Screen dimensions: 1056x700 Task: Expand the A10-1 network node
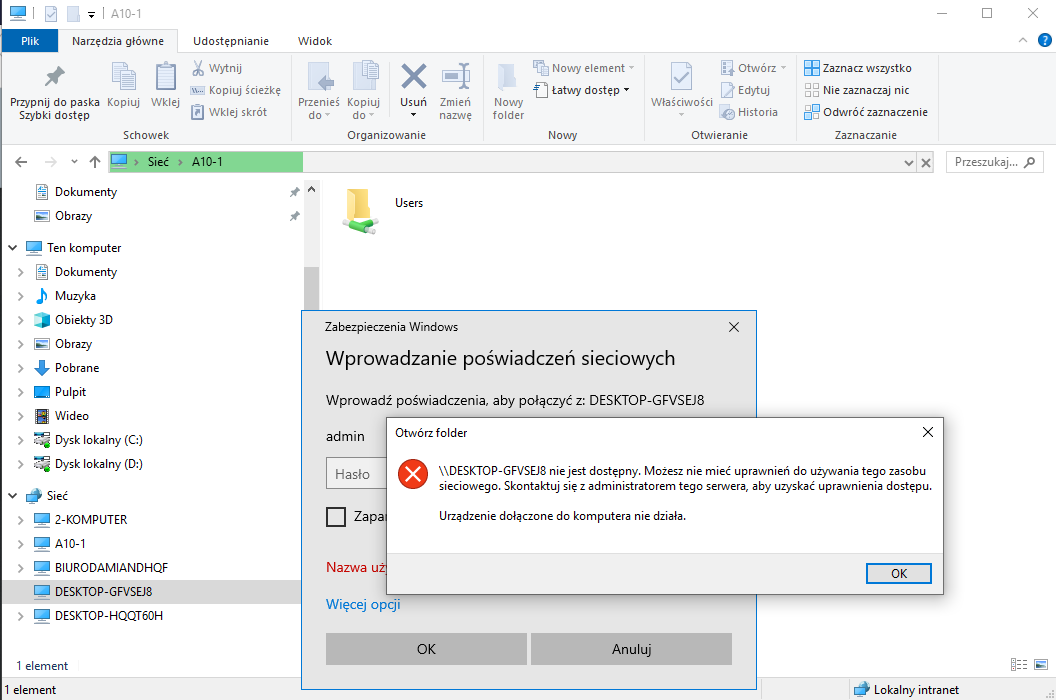(21, 544)
